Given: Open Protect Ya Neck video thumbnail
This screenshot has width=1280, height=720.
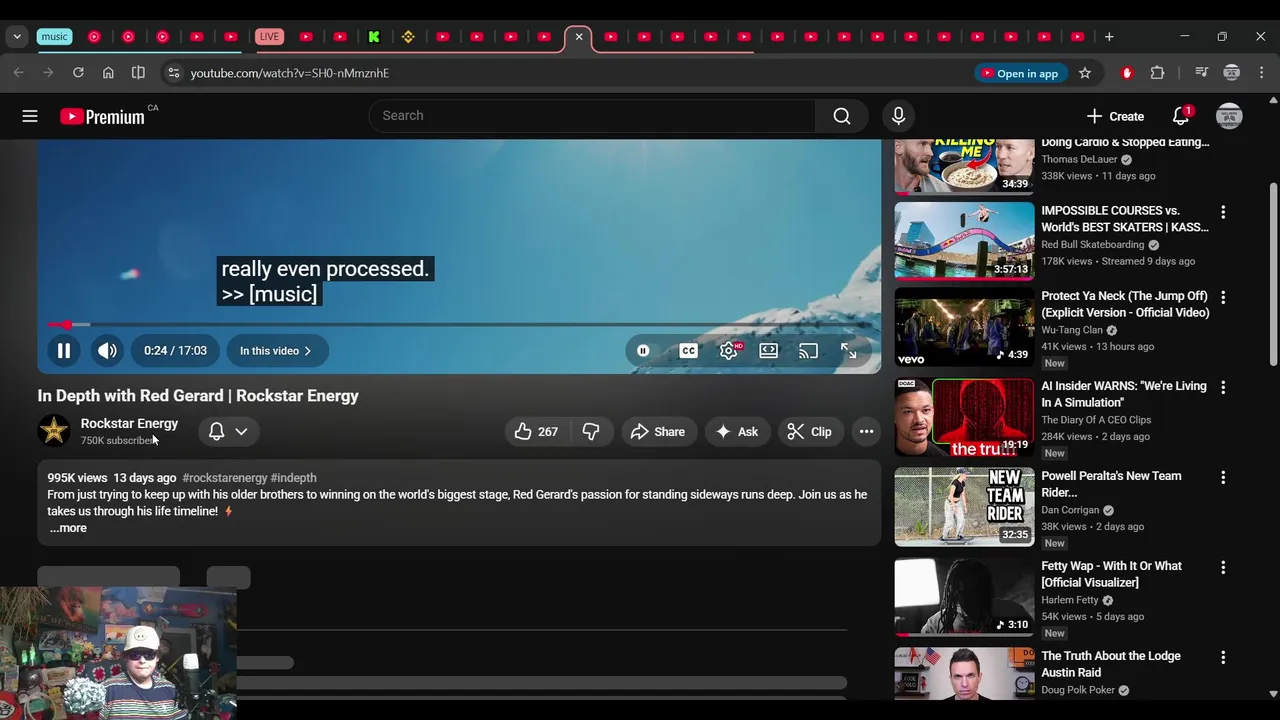Looking at the screenshot, I should tap(964, 327).
